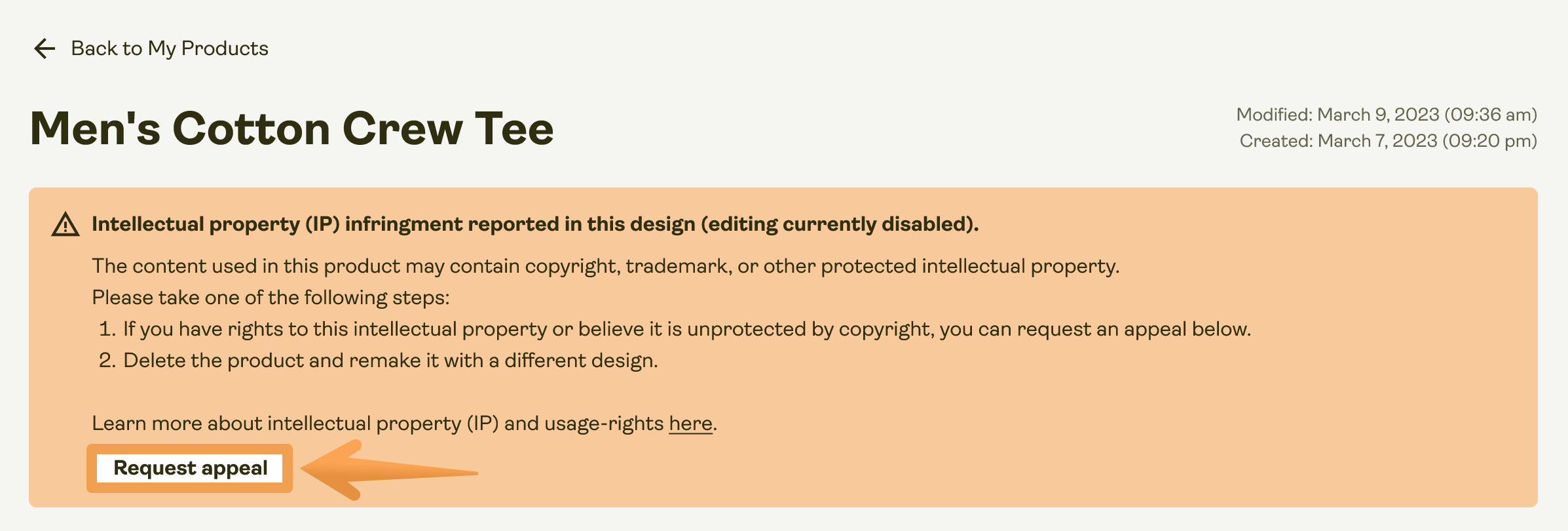This screenshot has width=1568, height=531.
Task: Click the back arrow icon
Action: 45,49
